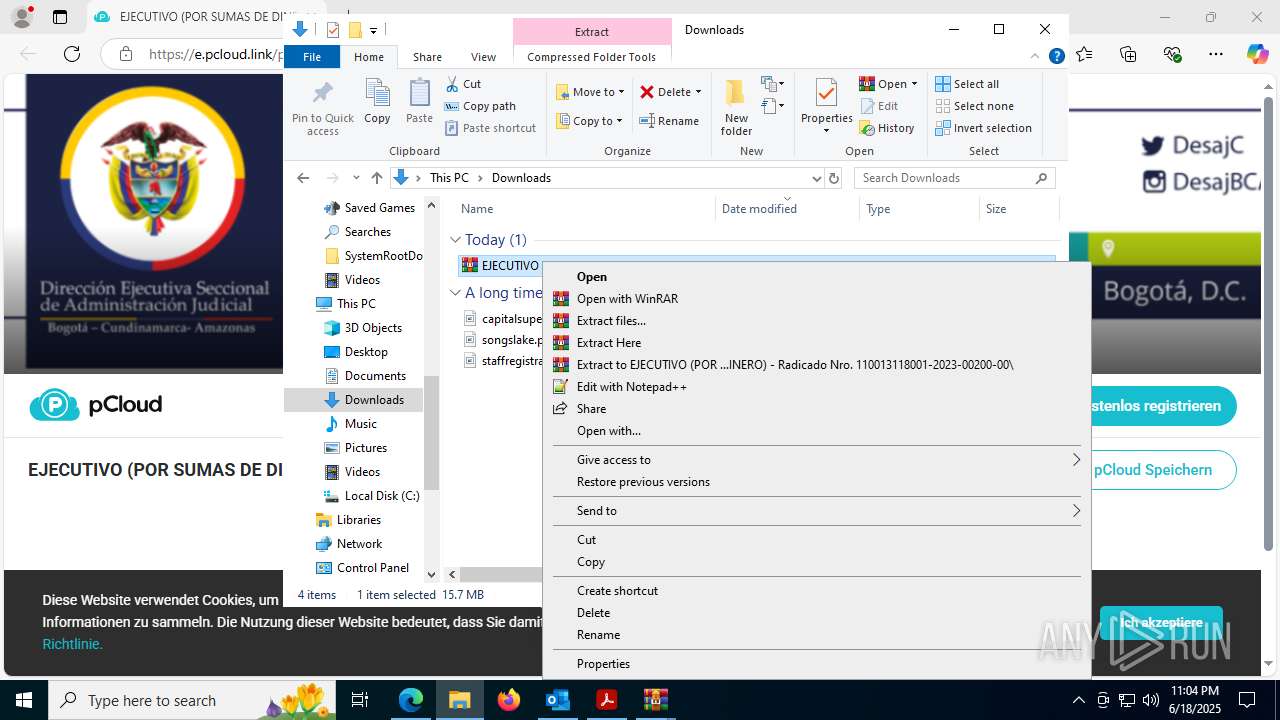Image resolution: width=1280 pixels, height=720 pixels.
Task: Click Select none in ribbon
Action: (x=974, y=106)
